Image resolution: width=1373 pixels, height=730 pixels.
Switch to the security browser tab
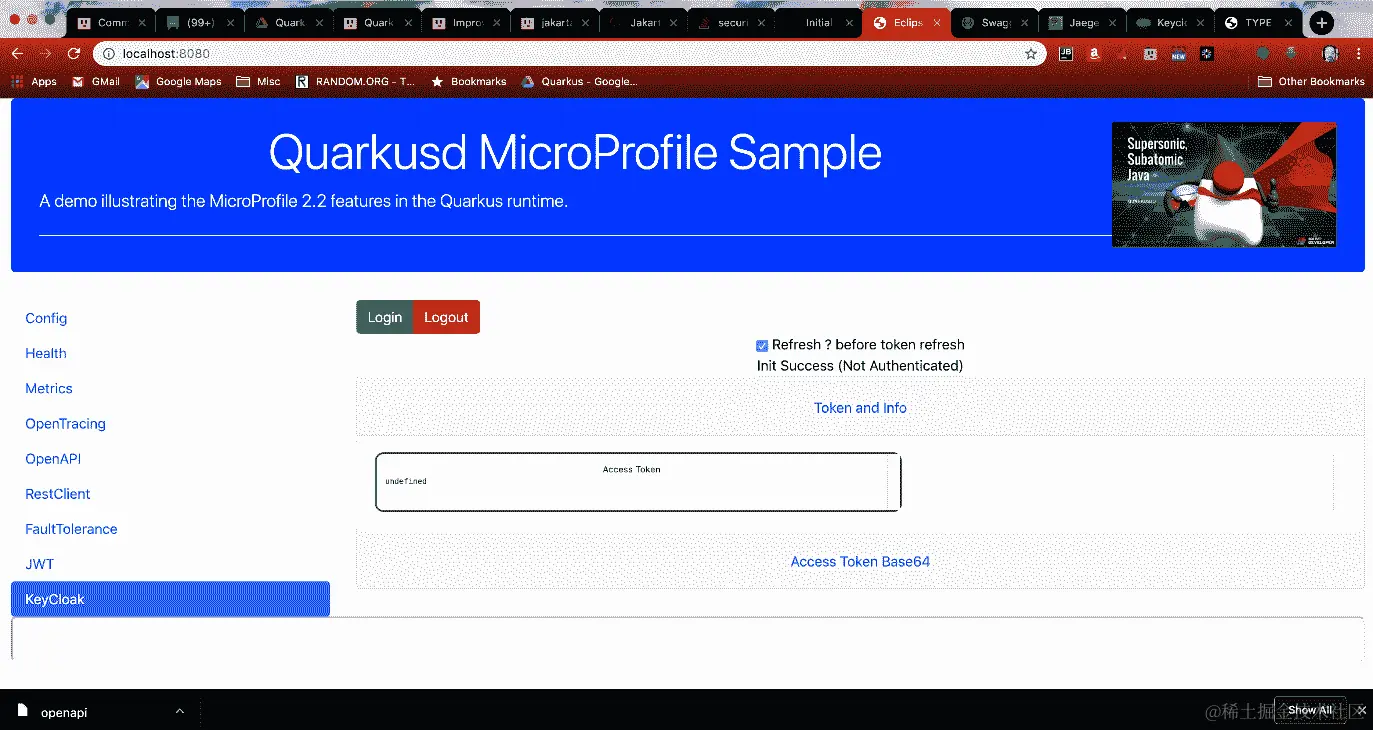[732, 23]
